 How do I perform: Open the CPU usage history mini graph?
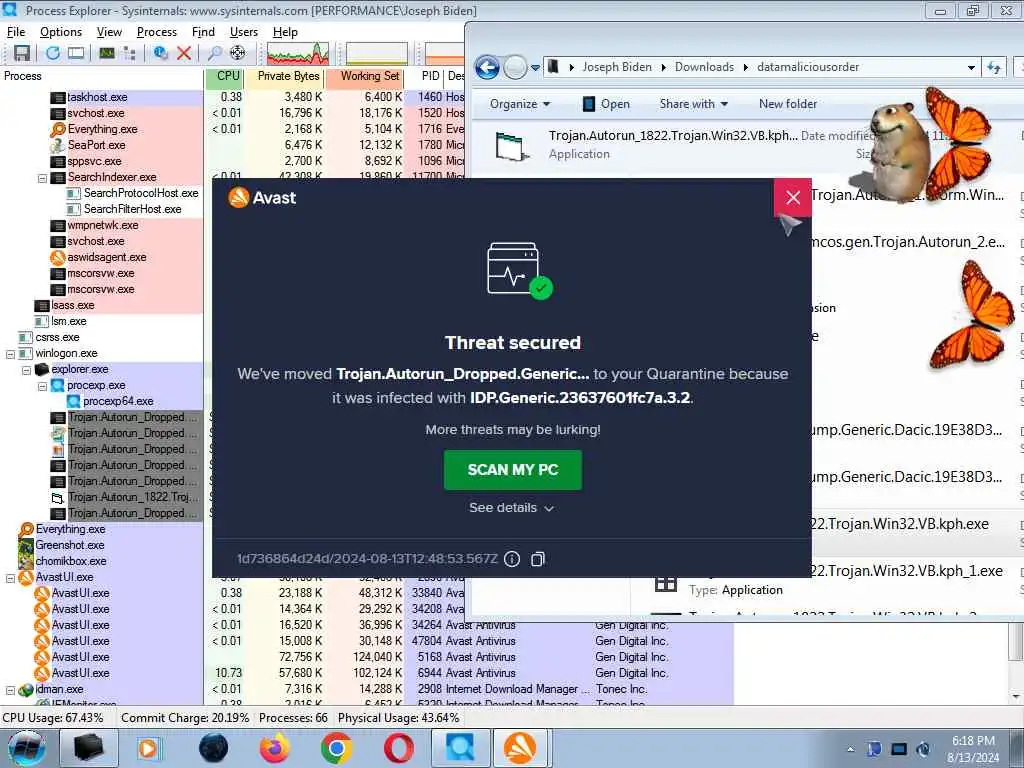[297, 54]
